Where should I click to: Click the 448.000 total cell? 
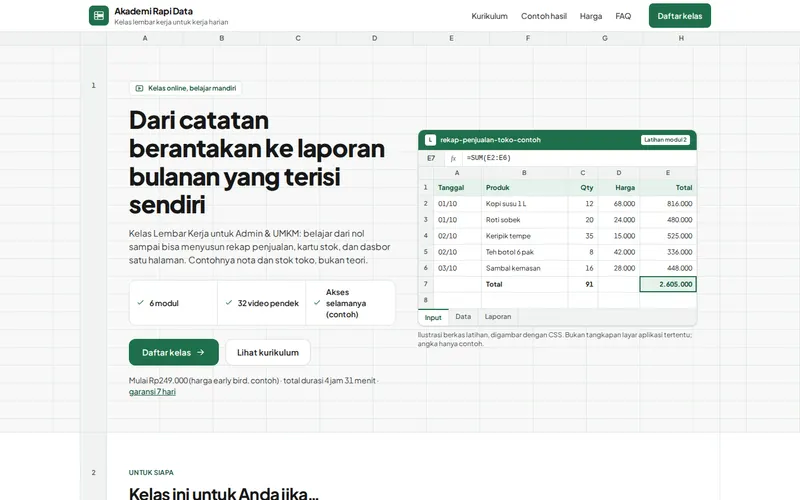pos(668,268)
